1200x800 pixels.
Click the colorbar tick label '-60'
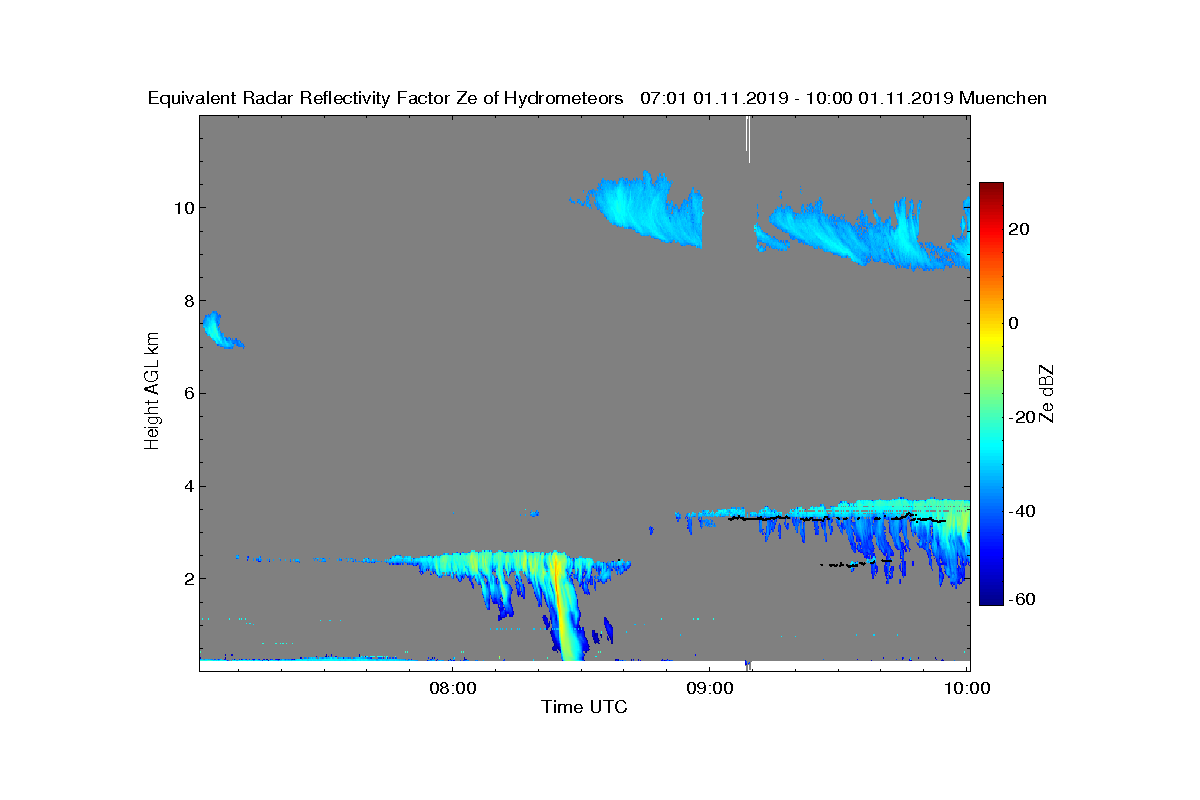point(1020,599)
